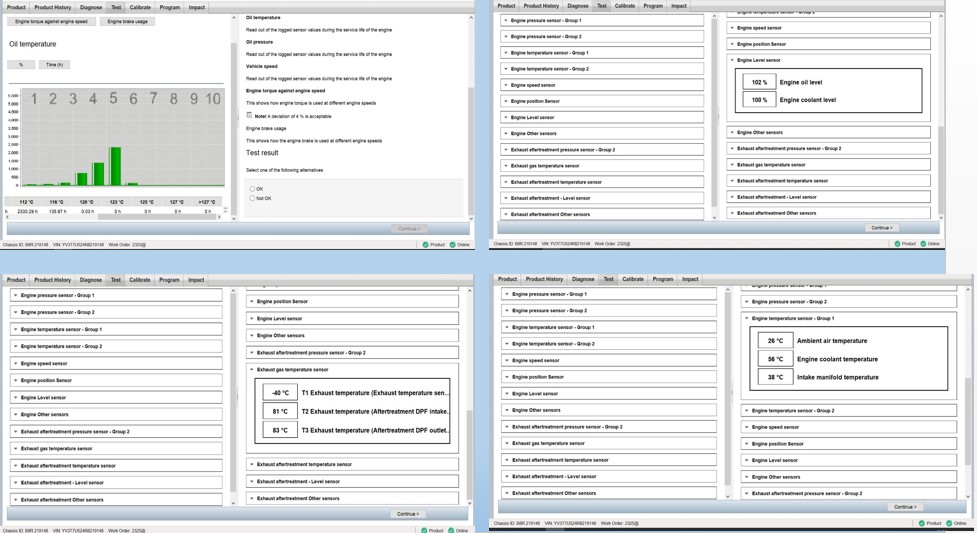Viewport: 977px width, 533px height.
Task: Click the 56 °C Engine coolant temperature value
Action: pos(775,359)
